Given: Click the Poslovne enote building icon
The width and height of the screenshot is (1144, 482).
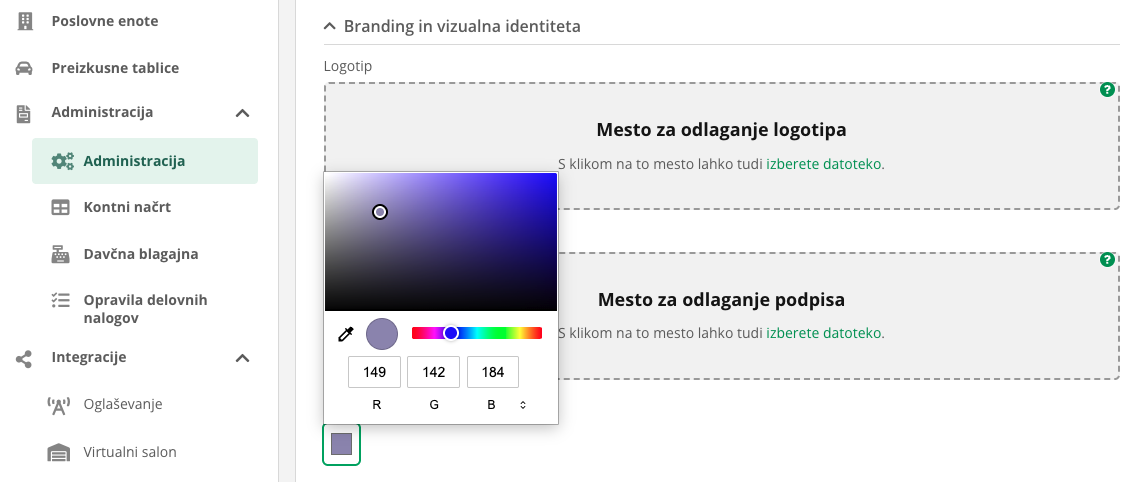Looking at the screenshot, I should coord(25,21).
